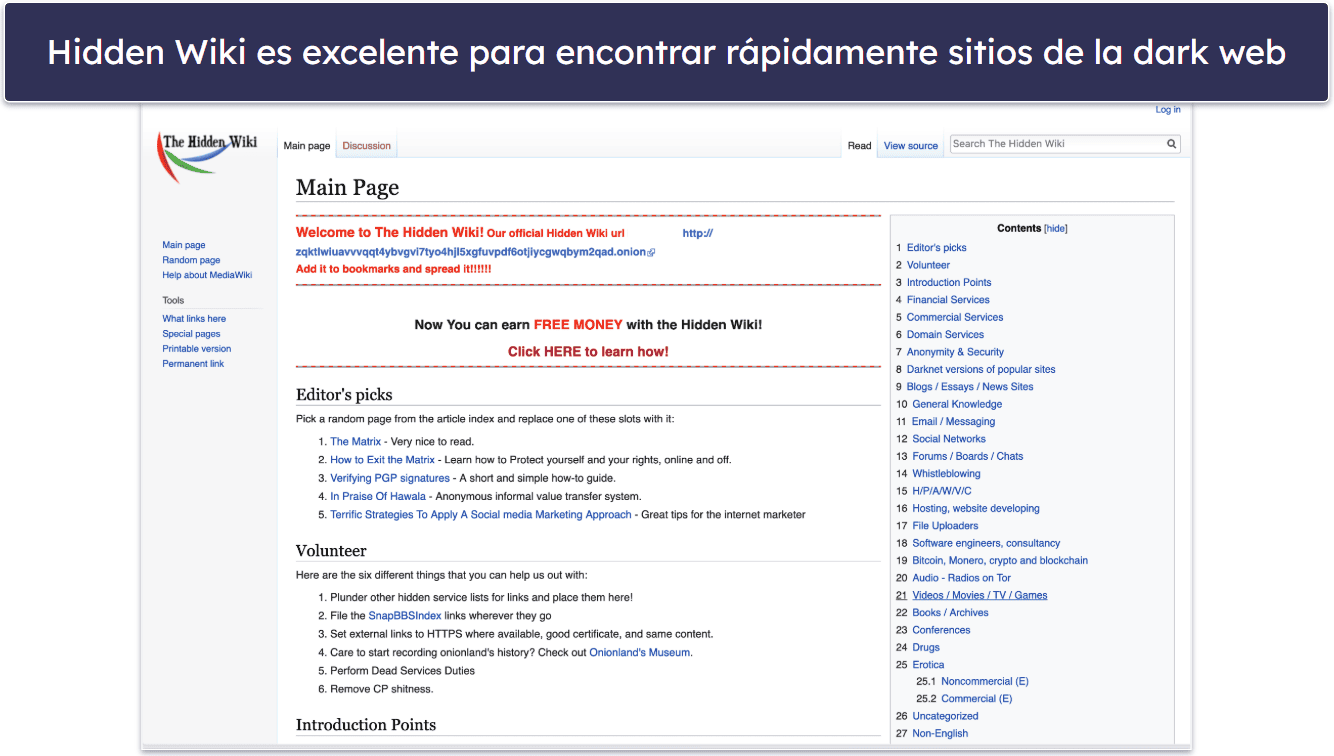Viewport: 1334px width, 756px height.
Task: Jump to Email / Messaging section
Action: pos(953,422)
